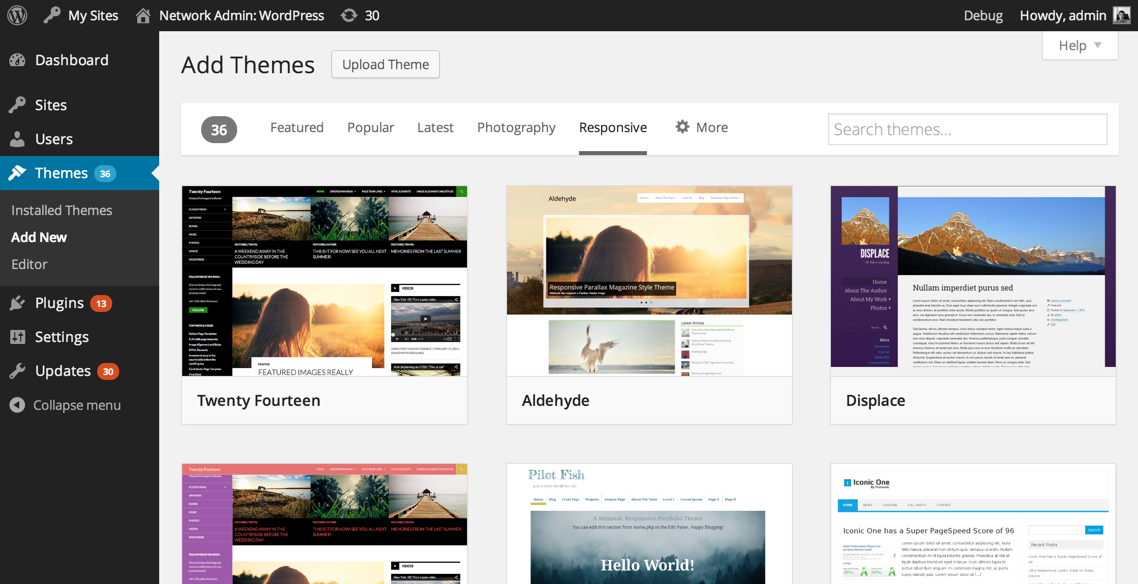Click the Upload Theme button
1138x584 pixels.
tap(385, 64)
